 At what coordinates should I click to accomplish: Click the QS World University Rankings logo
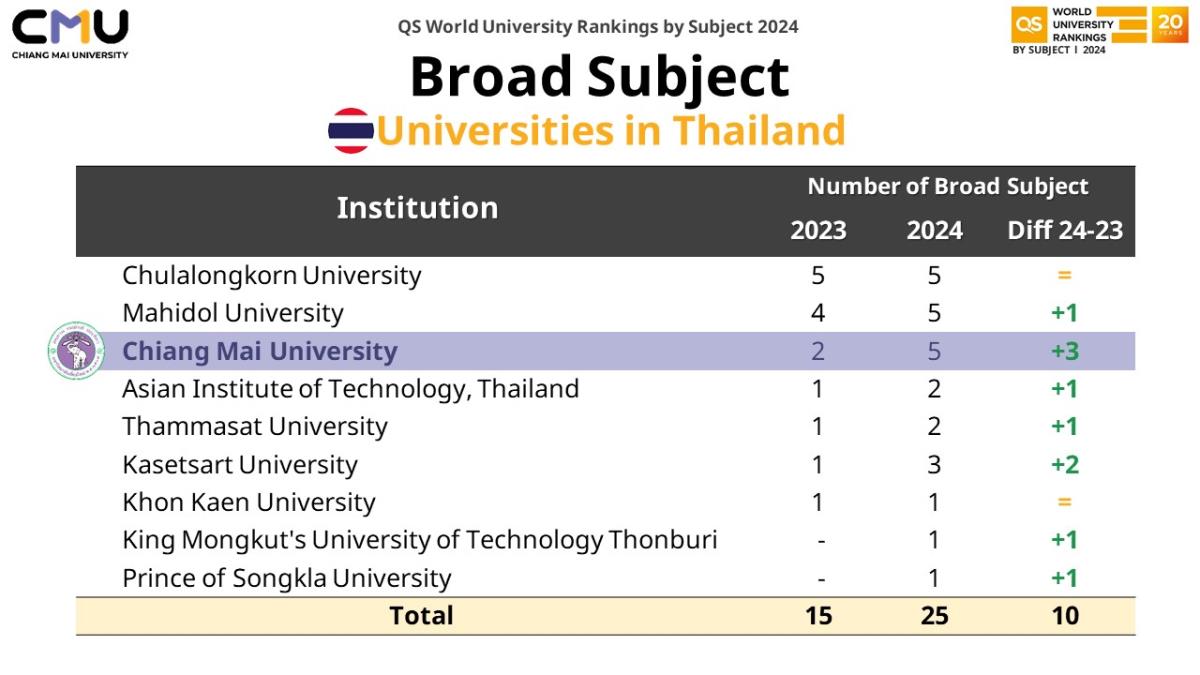(1078, 30)
